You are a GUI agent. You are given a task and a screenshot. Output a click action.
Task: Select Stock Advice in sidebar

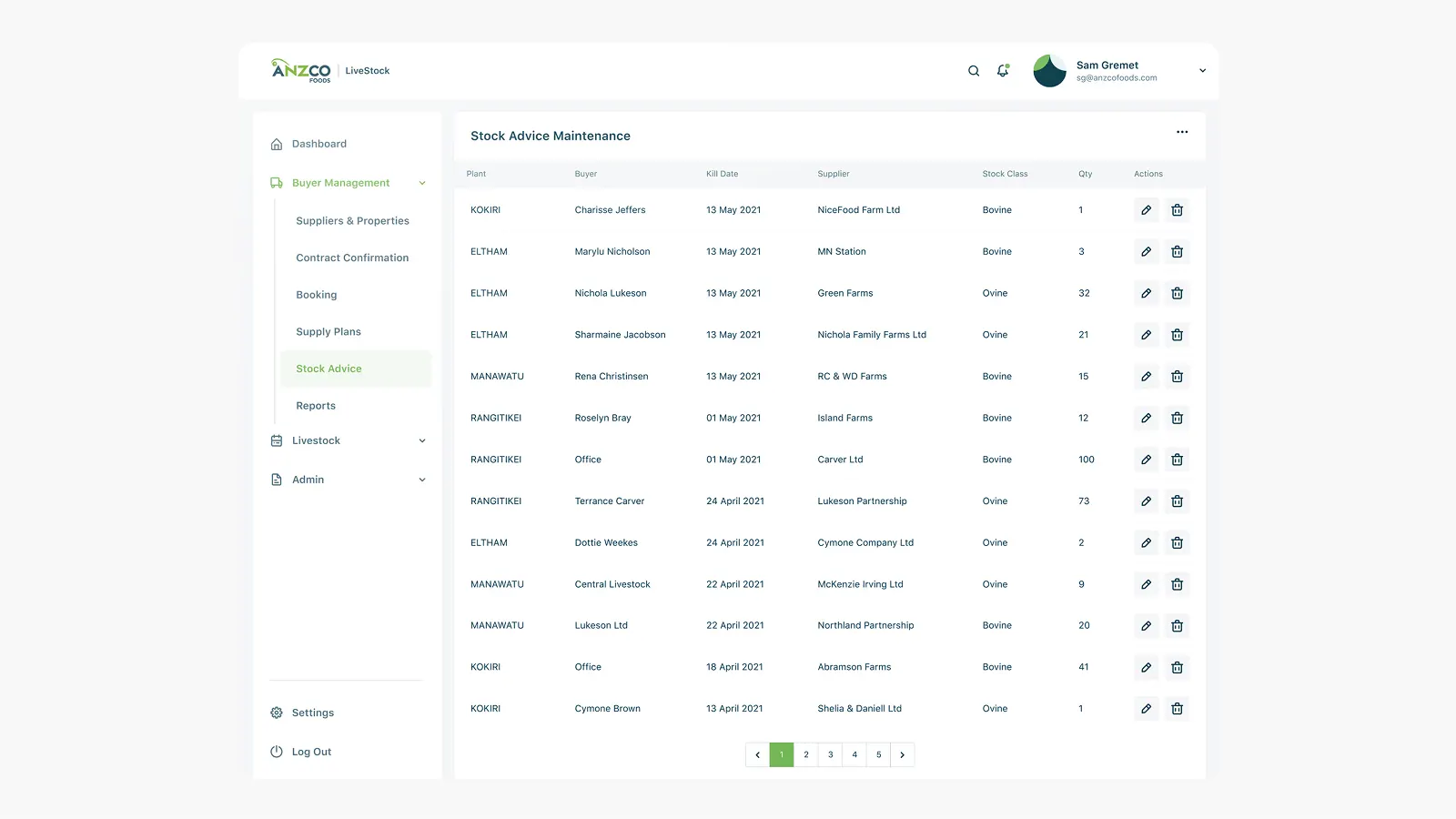point(356,369)
